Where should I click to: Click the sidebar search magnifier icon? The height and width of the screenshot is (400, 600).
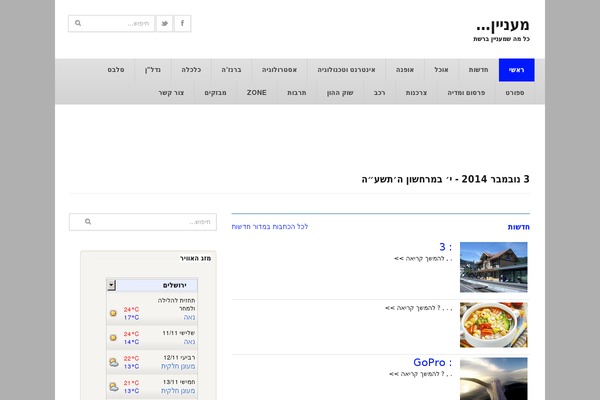coord(88,222)
